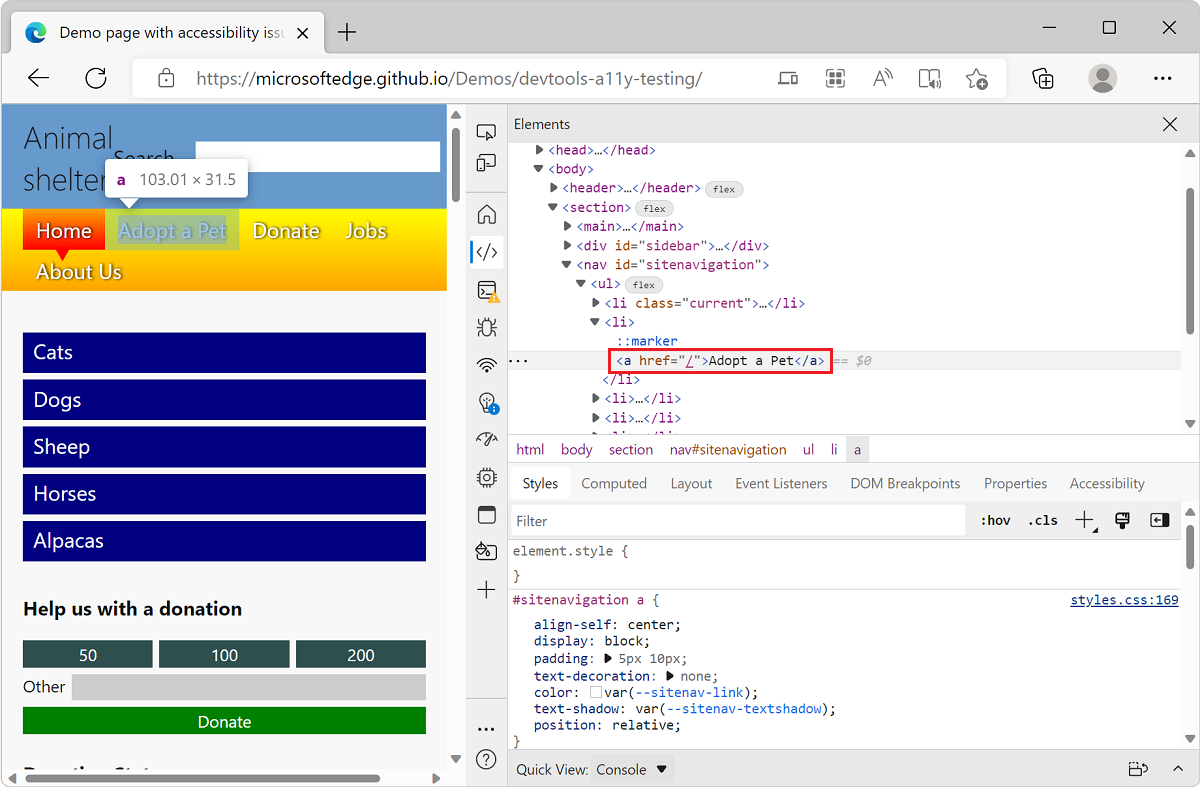Create a new style rule with the plus icon
This screenshot has width=1200, height=787.
tap(1084, 520)
